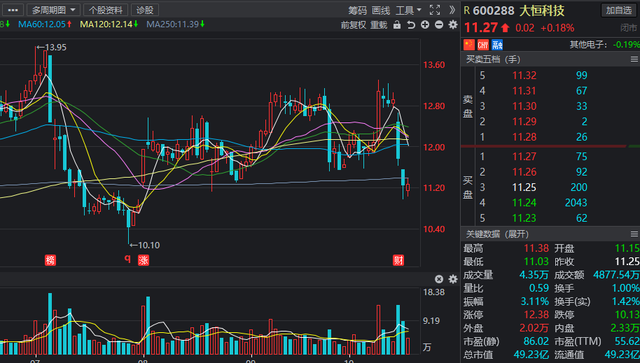Click the 涨停 value 12.38
640x363 pixels.
[x=536, y=314]
